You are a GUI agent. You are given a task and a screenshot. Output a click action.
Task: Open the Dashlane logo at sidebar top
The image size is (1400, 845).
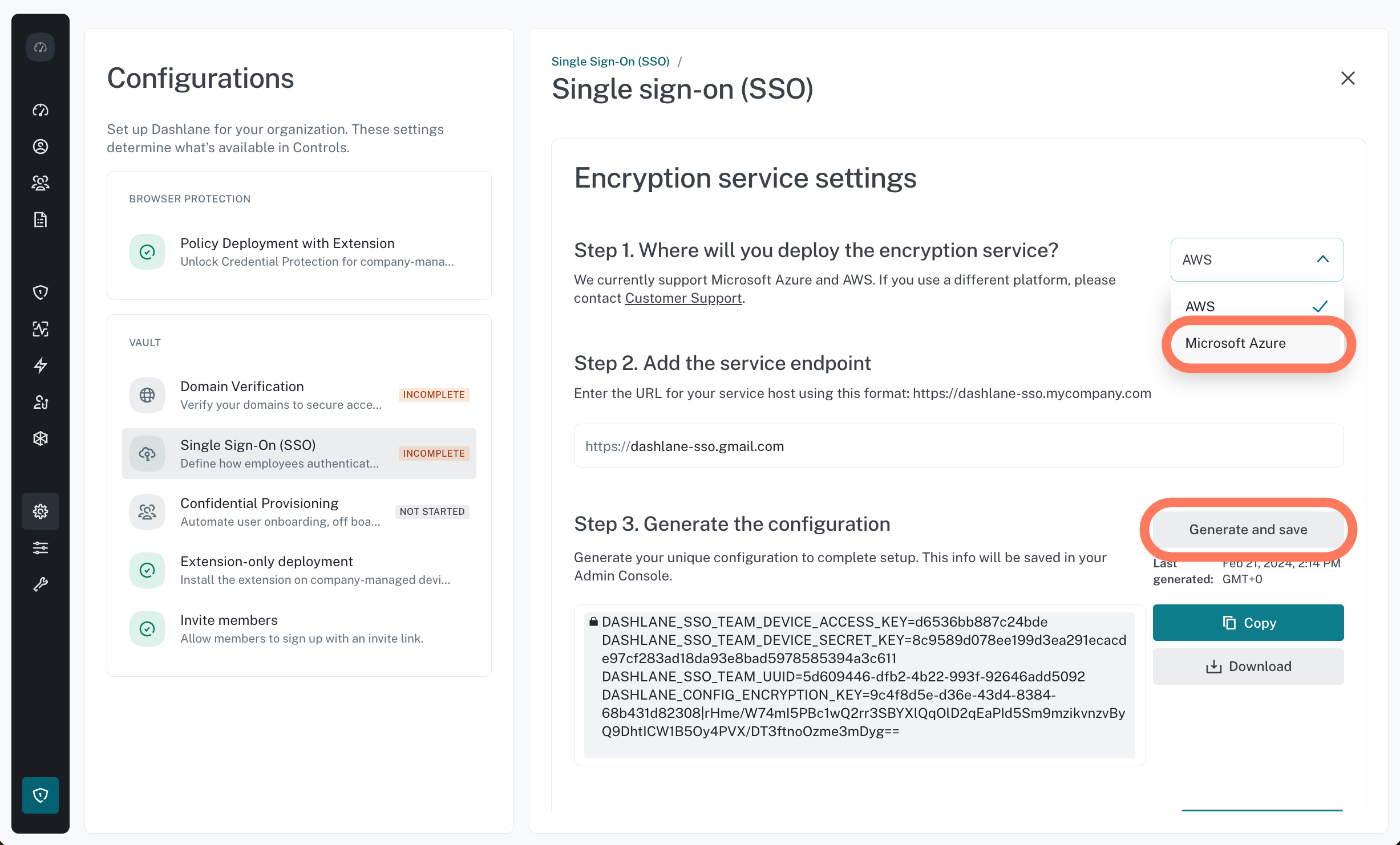tap(41, 47)
